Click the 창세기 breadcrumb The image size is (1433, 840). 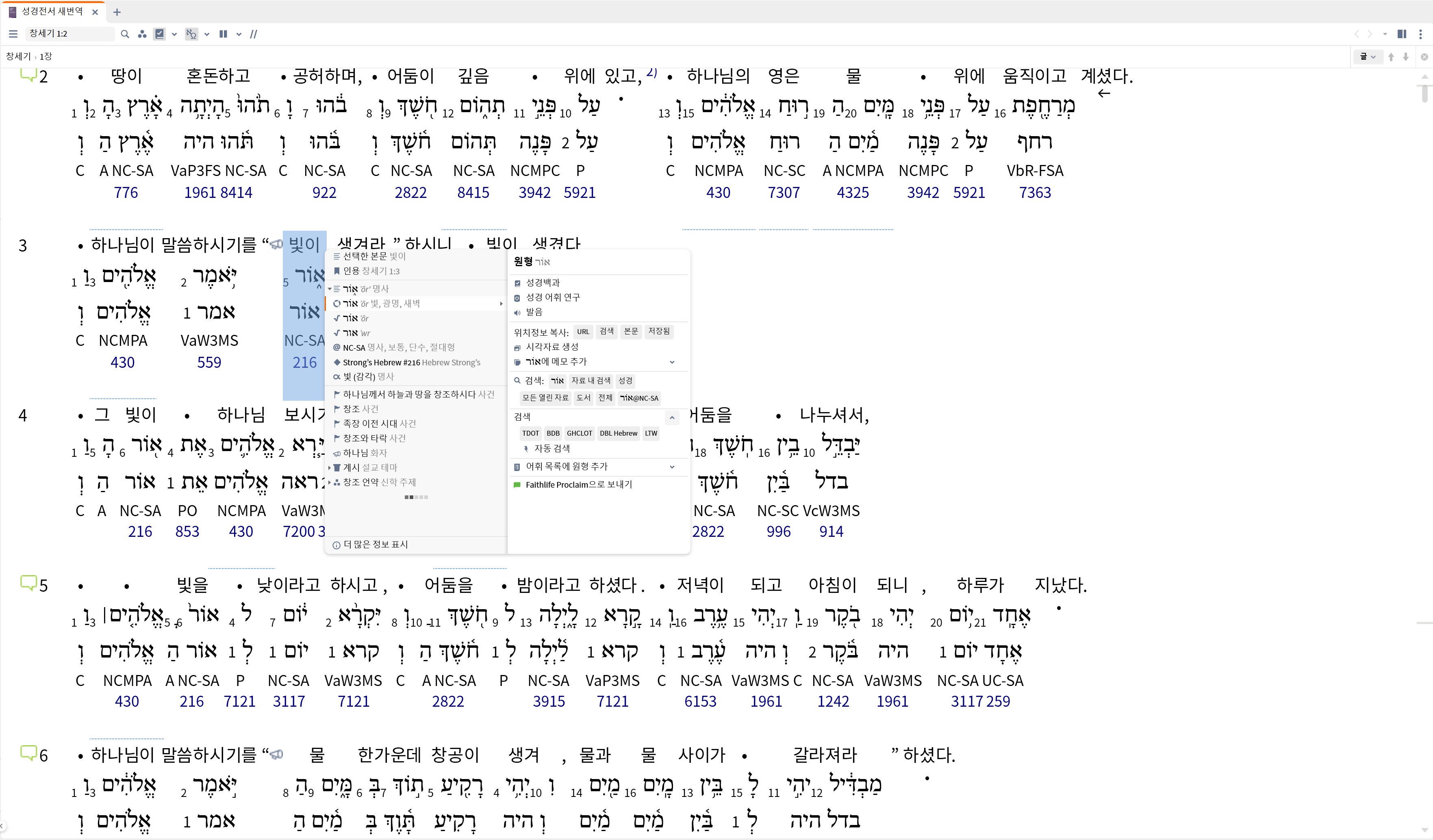point(18,56)
